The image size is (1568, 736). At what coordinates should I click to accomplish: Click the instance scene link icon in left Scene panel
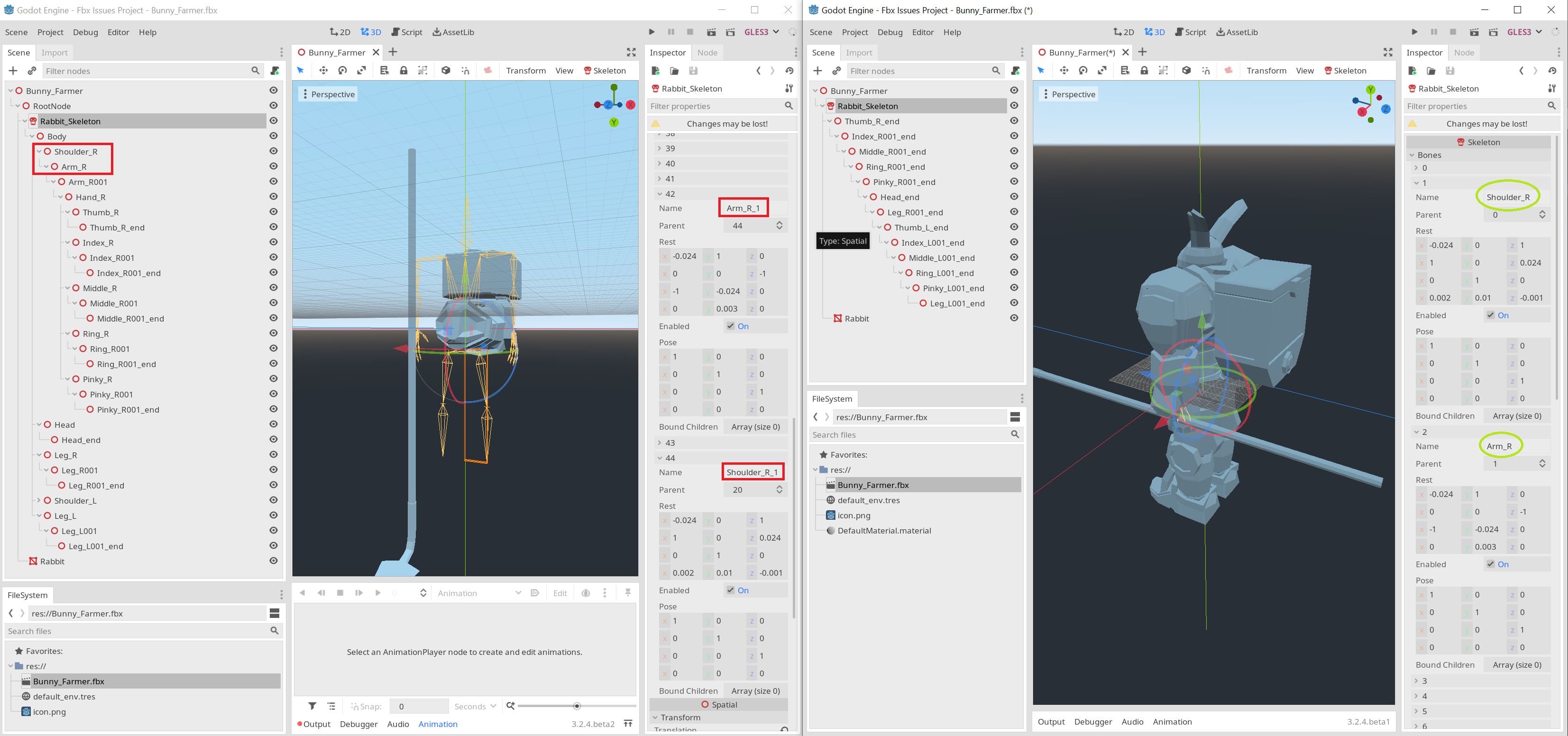click(32, 71)
